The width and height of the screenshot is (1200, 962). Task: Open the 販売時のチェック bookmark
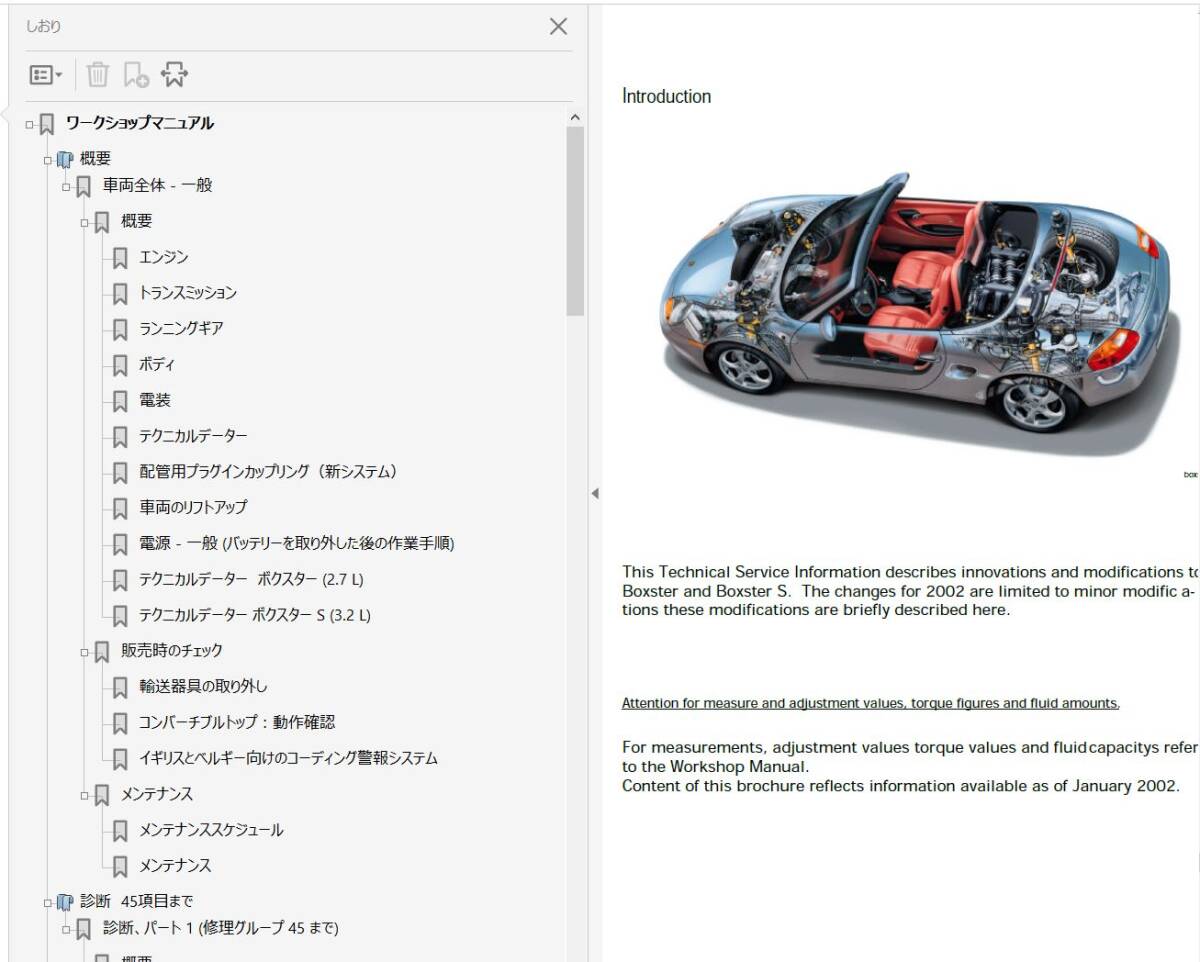(172, 651)
